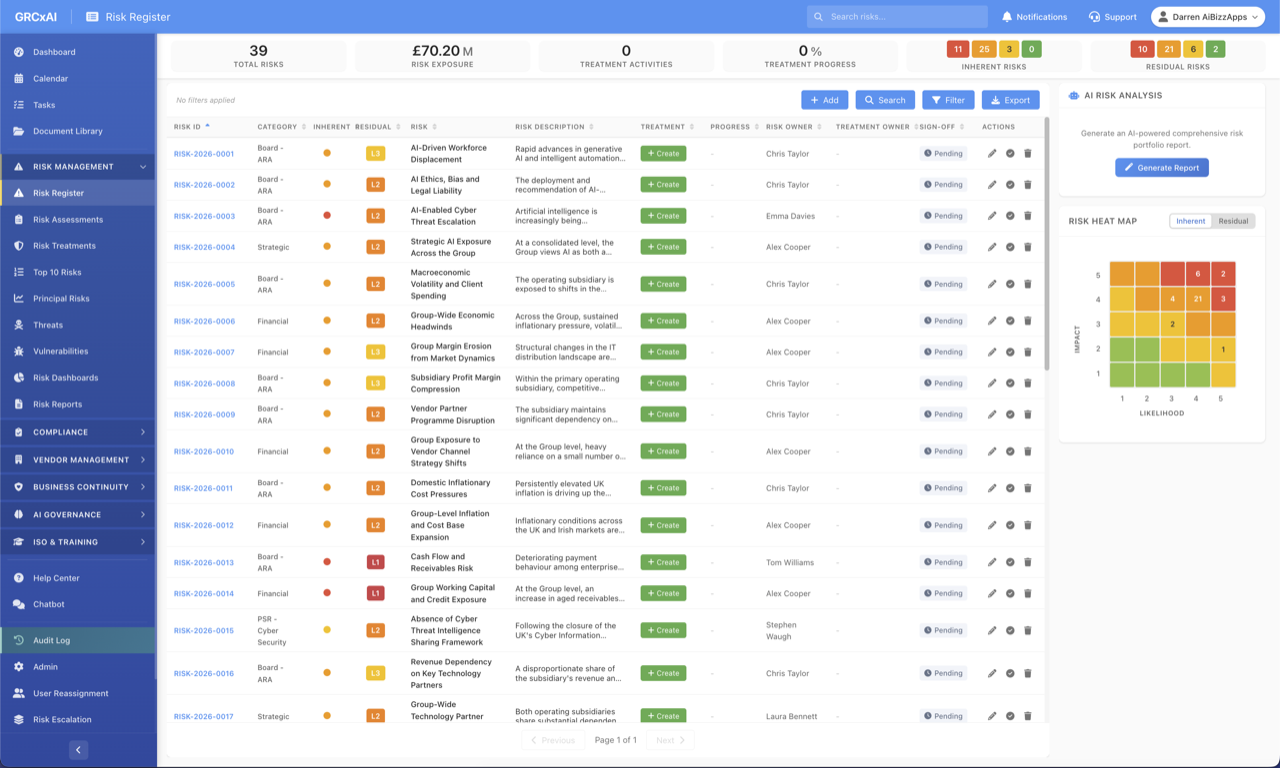Screen dimensions: 1280x768
Task: Click the edit pencil icon for RISK-2026-0001
Action: pyautogui.click(x=992, y=154)
